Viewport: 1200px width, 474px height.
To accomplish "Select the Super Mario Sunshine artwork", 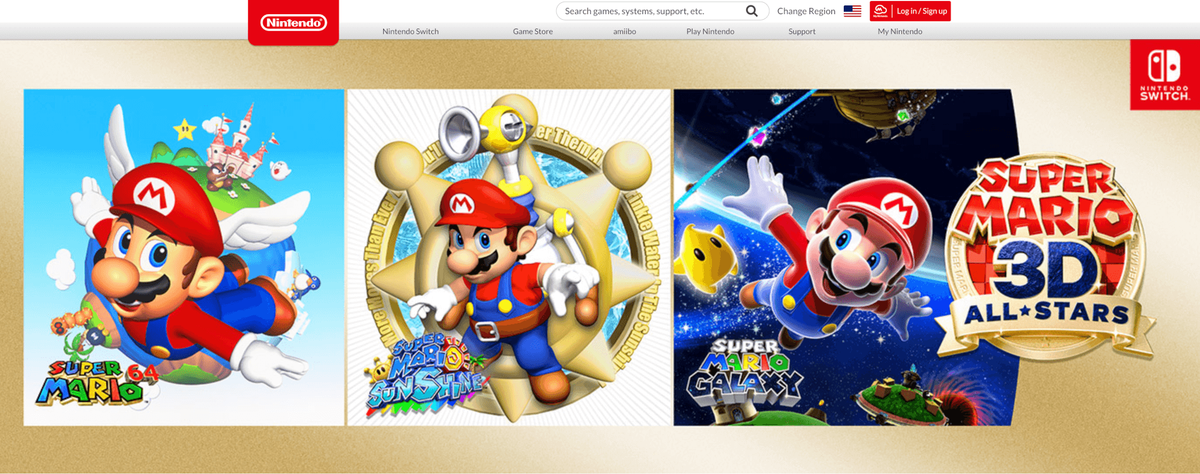I will (x=509, y=257).
